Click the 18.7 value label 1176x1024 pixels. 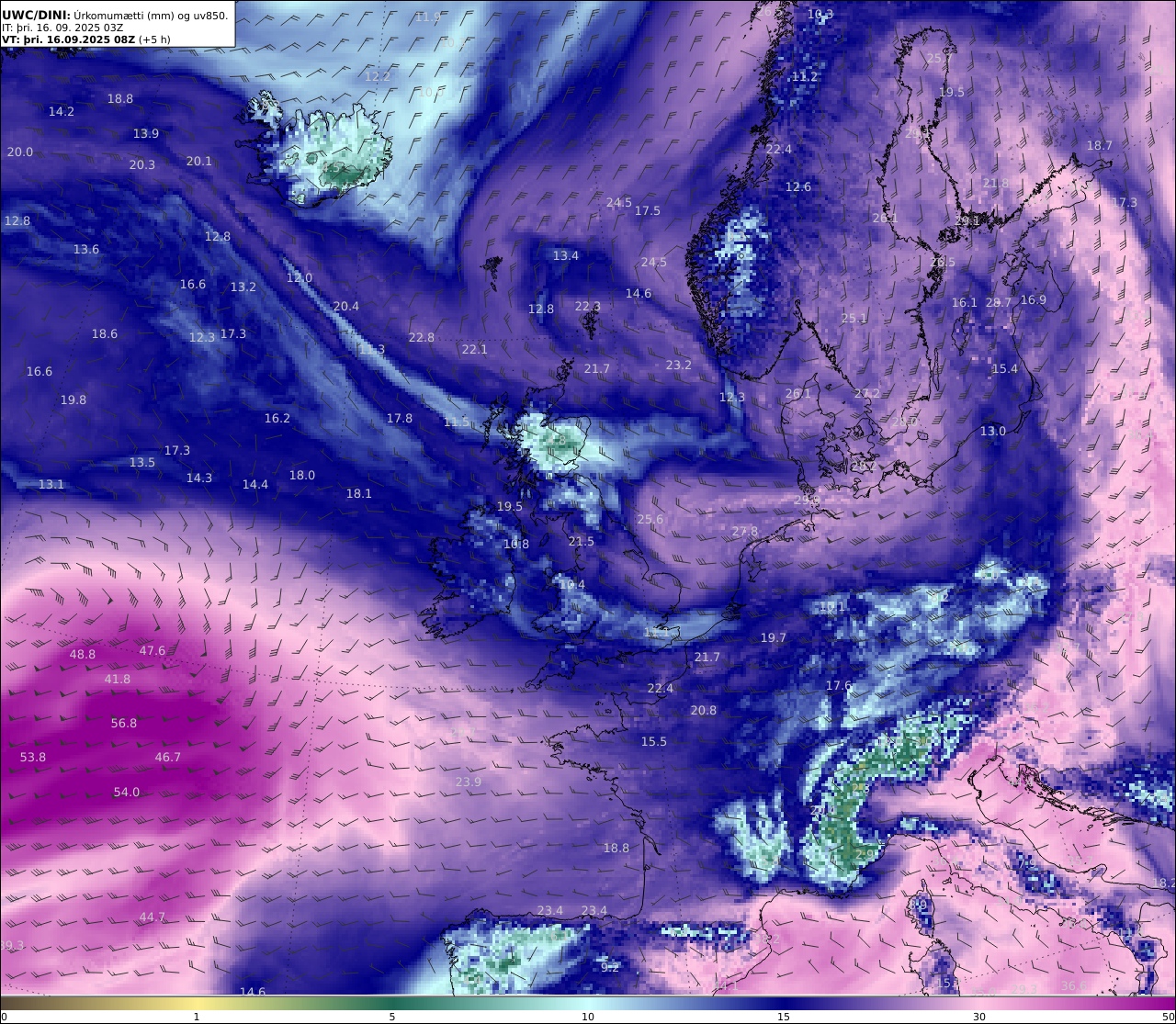pyautogui.click(x=1100, y=146)
